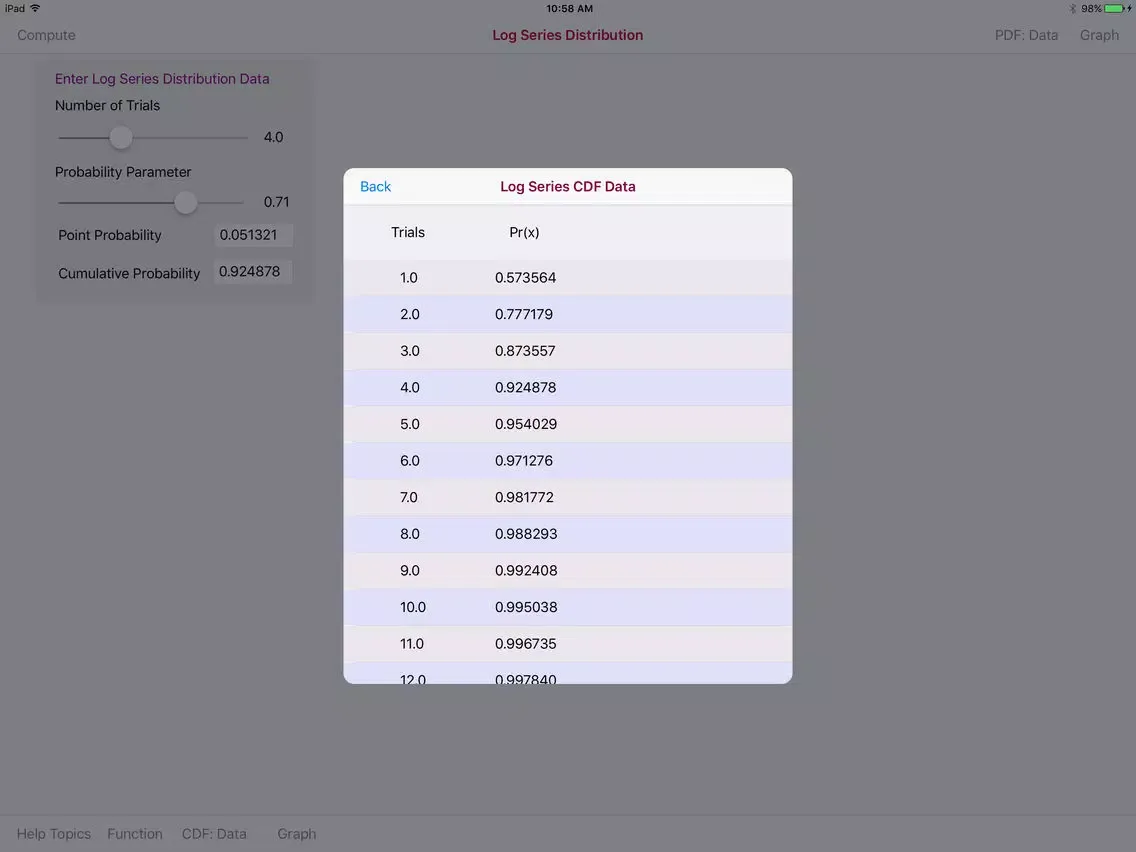Select the value 0.777179
The height and width of the screenshot is (852, 1136).
point(524,314)
